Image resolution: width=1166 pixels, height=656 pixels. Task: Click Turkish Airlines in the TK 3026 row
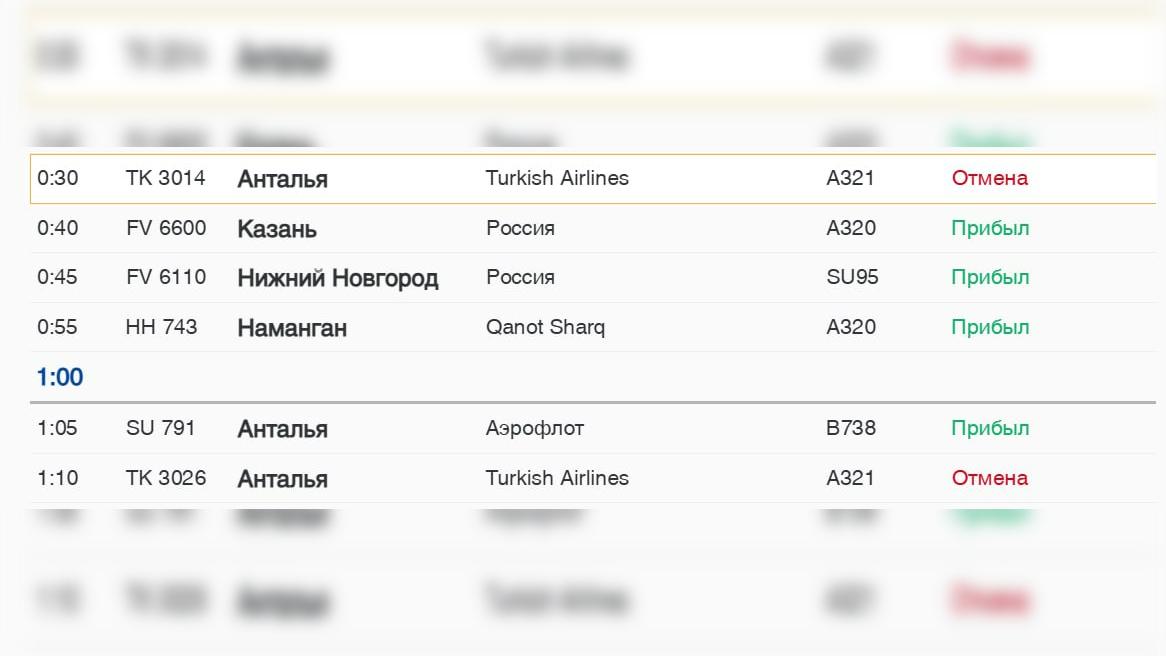coord(557,478)
